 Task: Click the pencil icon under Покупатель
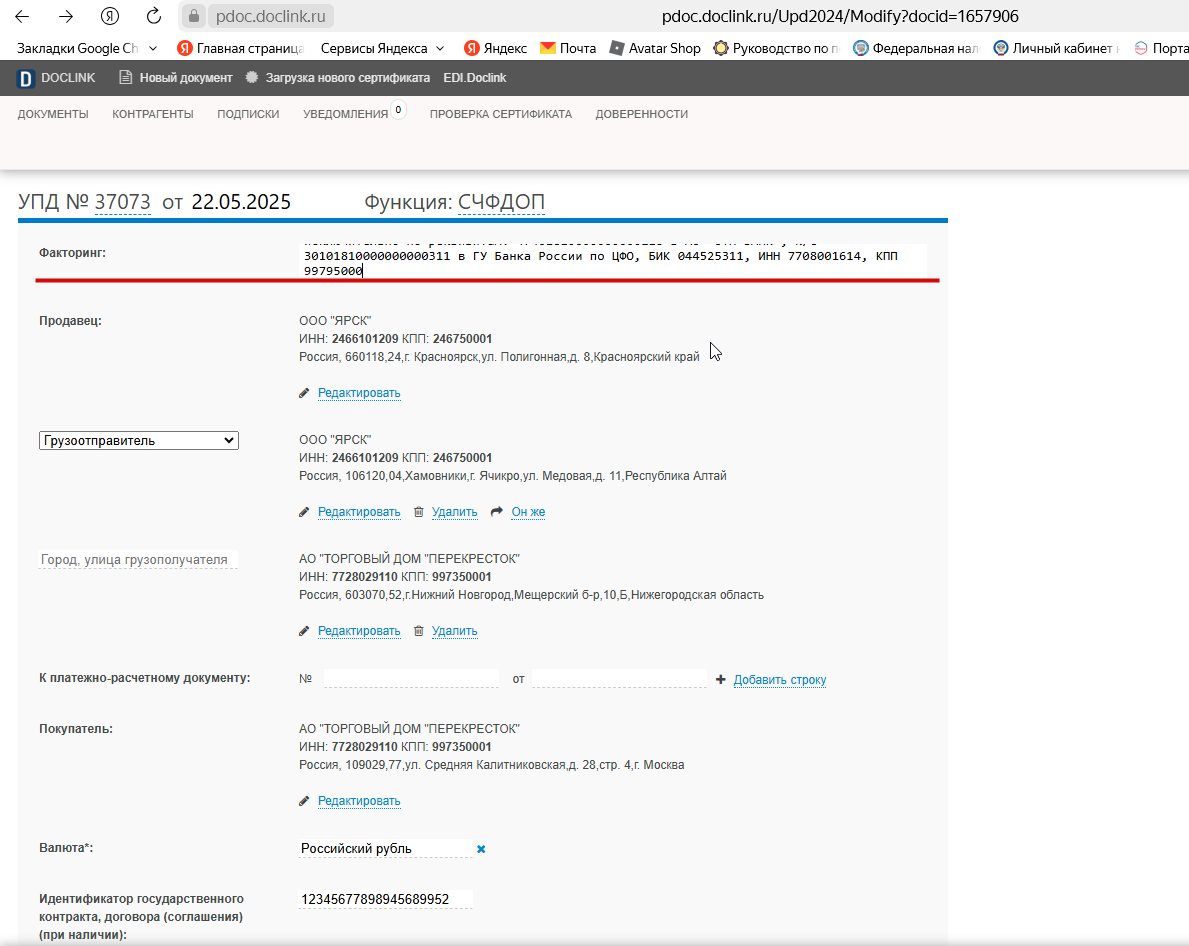point(304,800)
